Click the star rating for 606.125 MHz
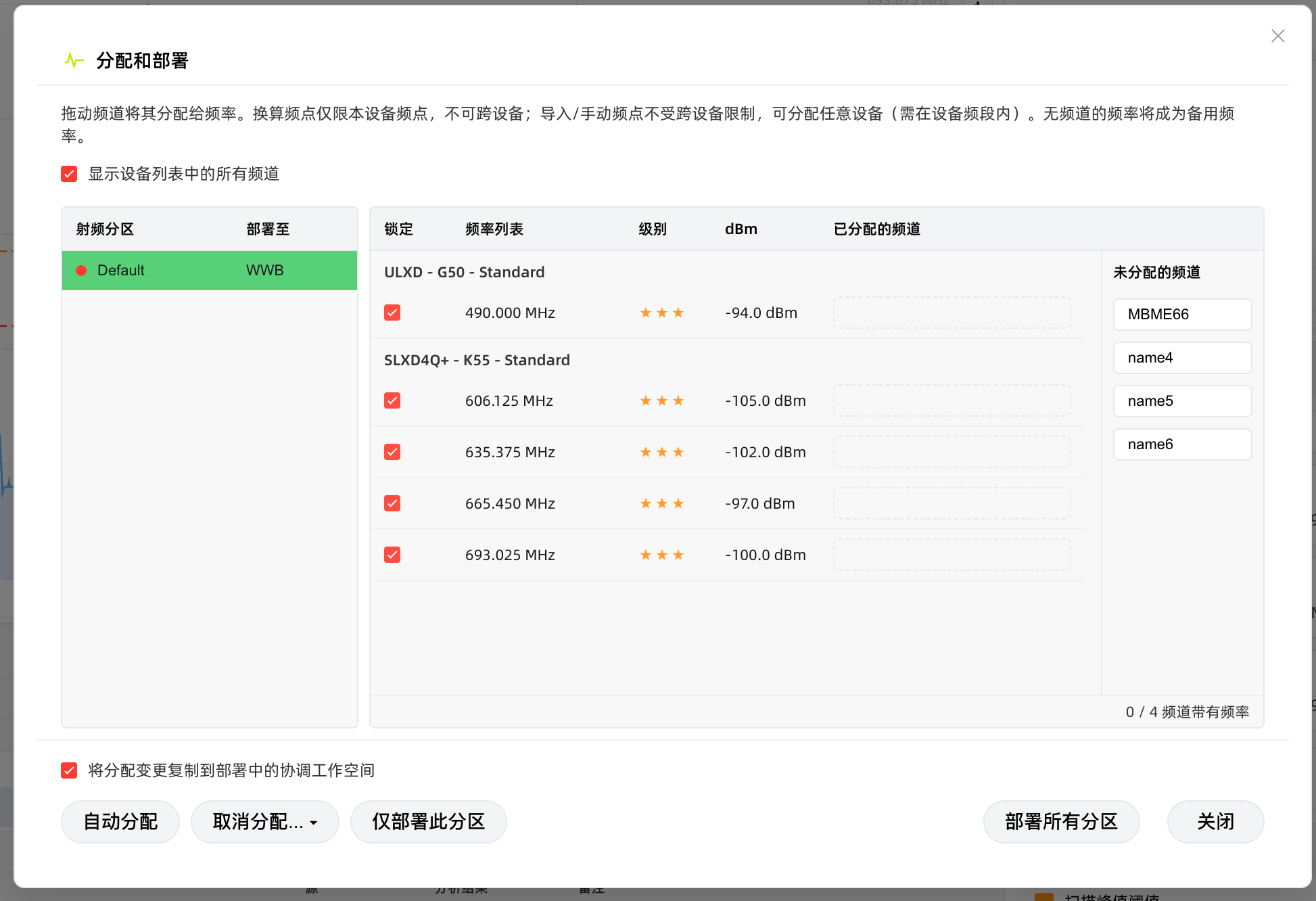Screen dimensions: 1316x901 (662, 400)
